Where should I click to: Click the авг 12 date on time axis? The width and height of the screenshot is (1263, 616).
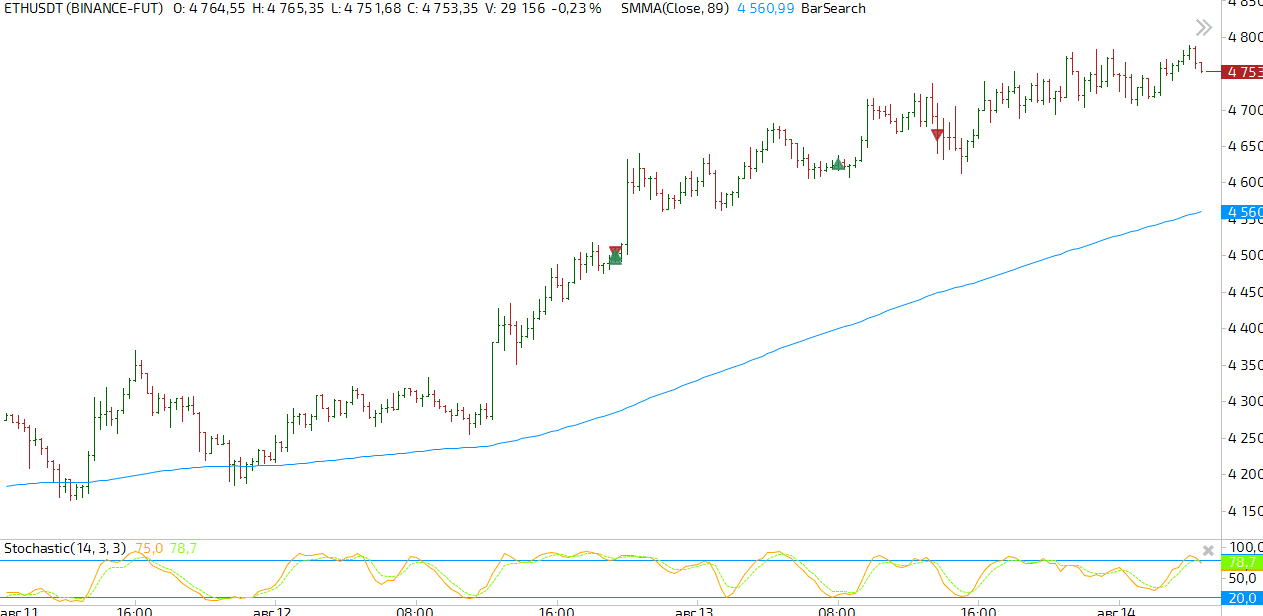point(272,610)
